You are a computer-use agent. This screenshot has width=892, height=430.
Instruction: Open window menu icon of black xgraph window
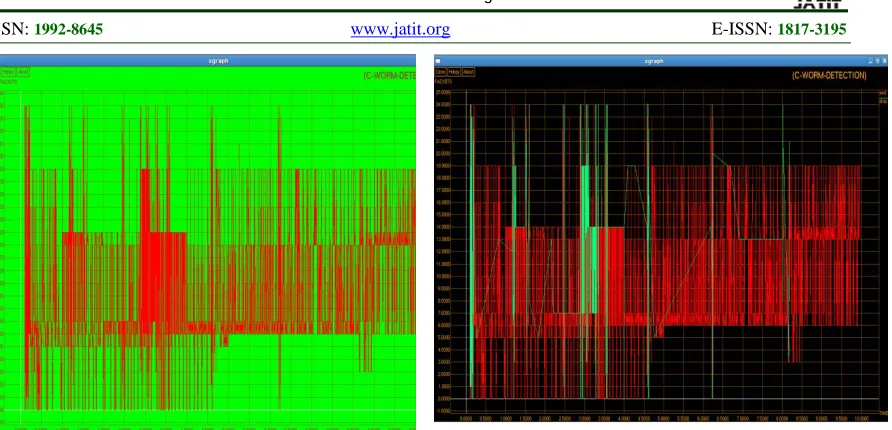(x=438, y=61)
